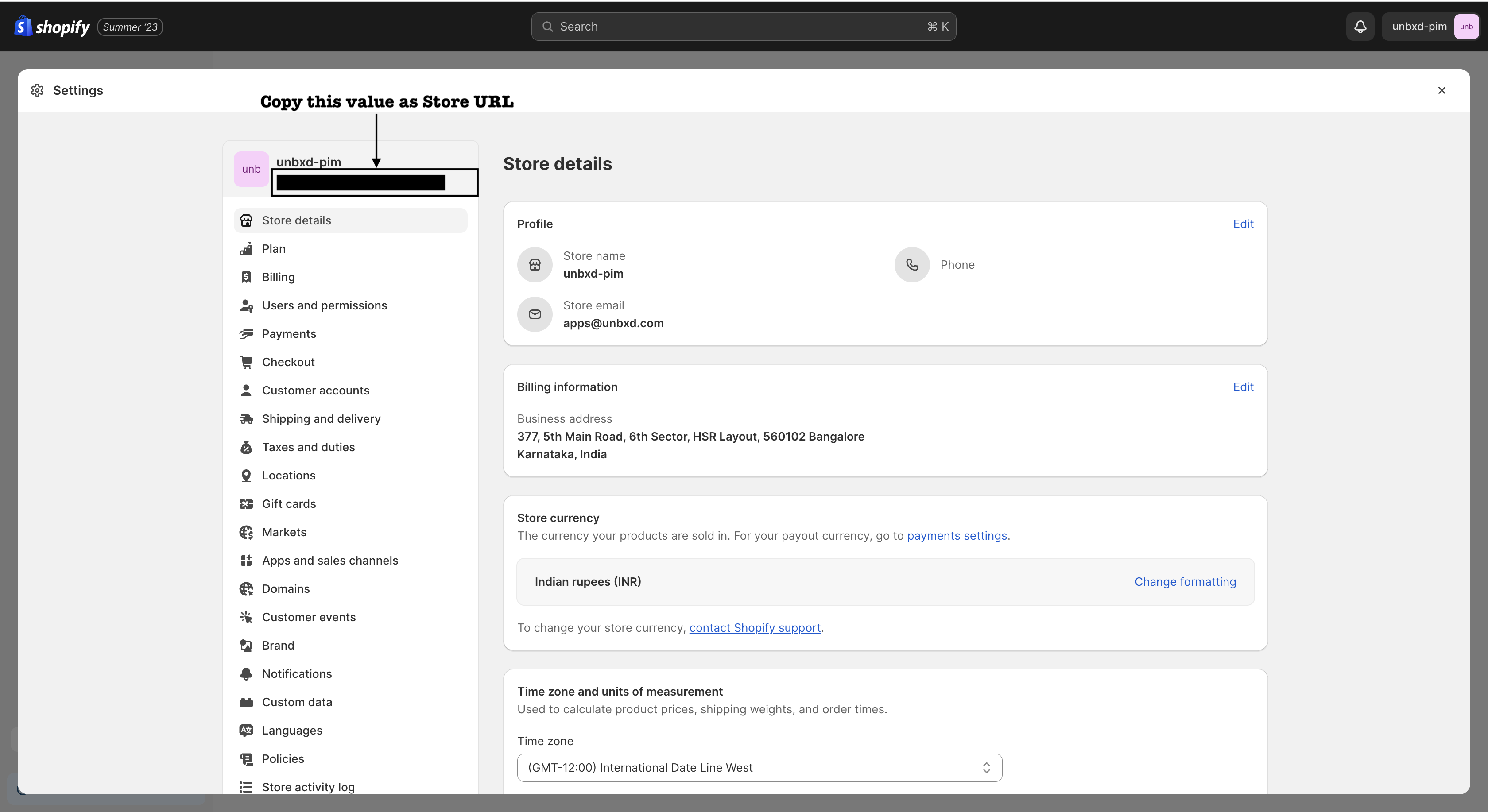Follow the payments settings link
This screenshot has width=1488, height=812.
(x=957, y=536)
